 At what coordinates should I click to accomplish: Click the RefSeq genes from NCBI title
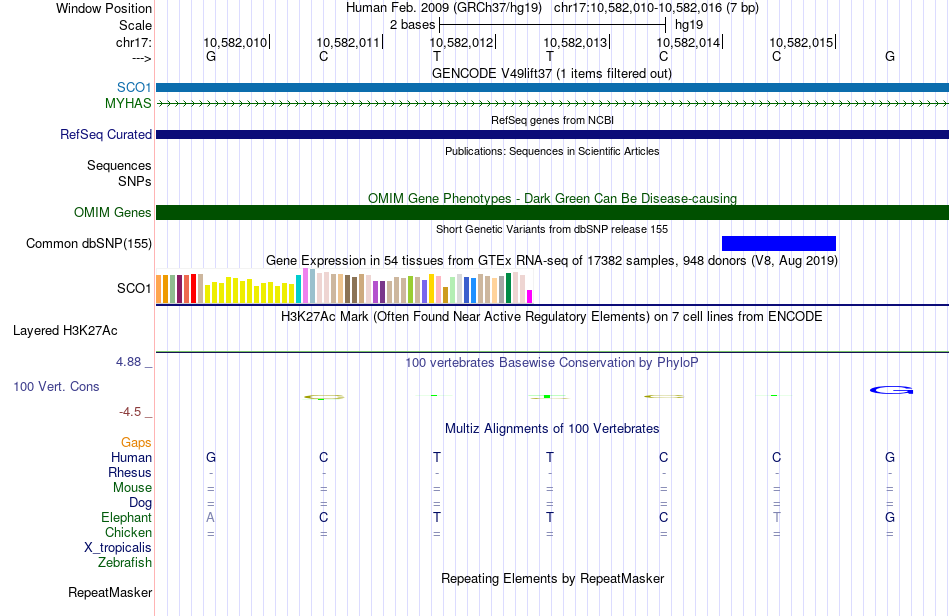click(x=552, y=121)
